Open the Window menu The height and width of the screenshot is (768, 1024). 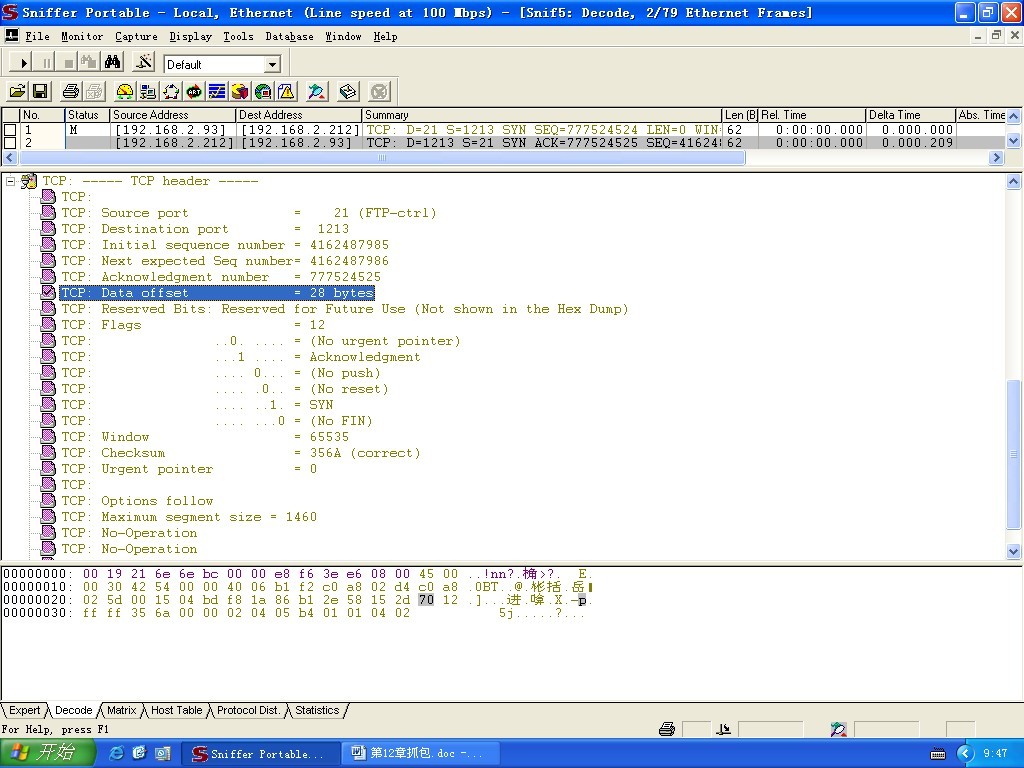pyautogui.click(x=343, y=37)
